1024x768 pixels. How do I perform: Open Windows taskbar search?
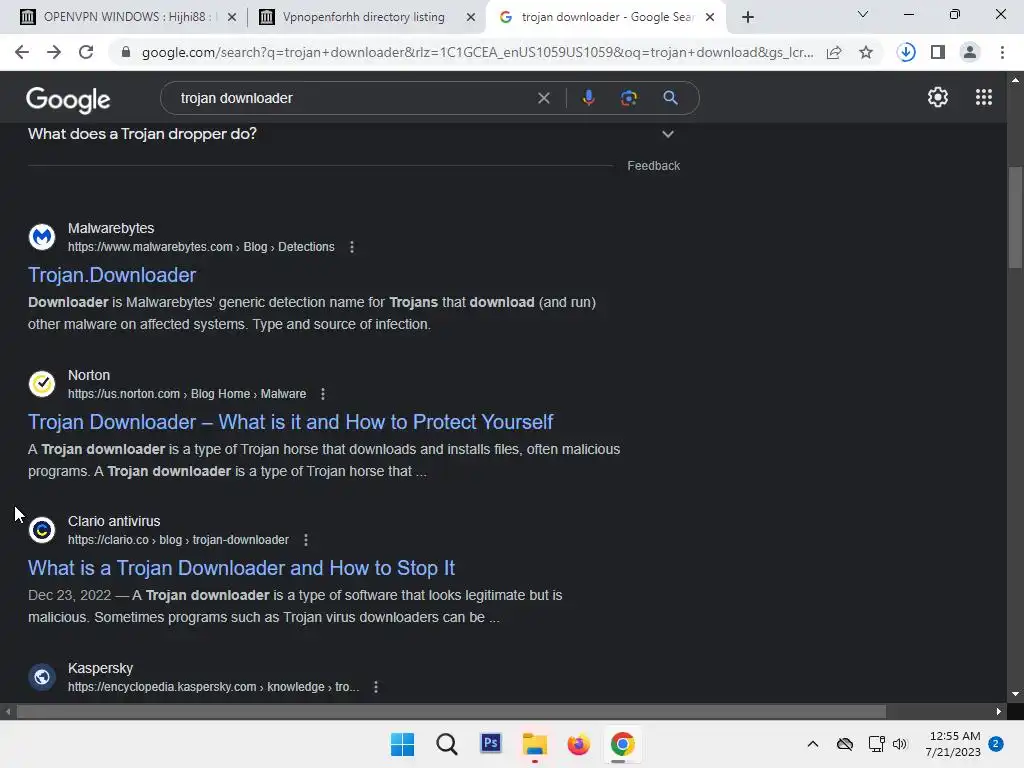(447, 744)
